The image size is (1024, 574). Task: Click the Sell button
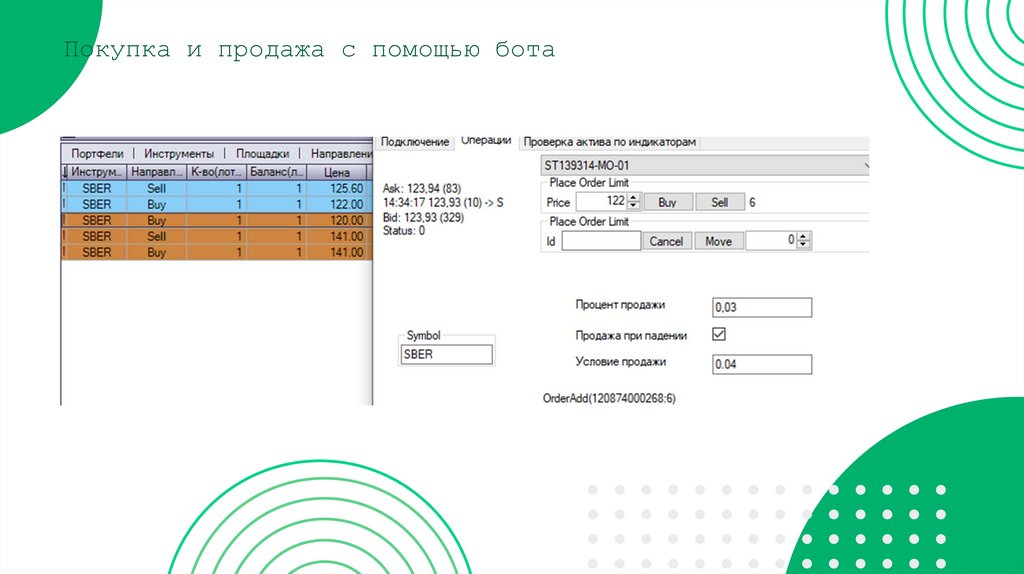(x=720, y=202)
